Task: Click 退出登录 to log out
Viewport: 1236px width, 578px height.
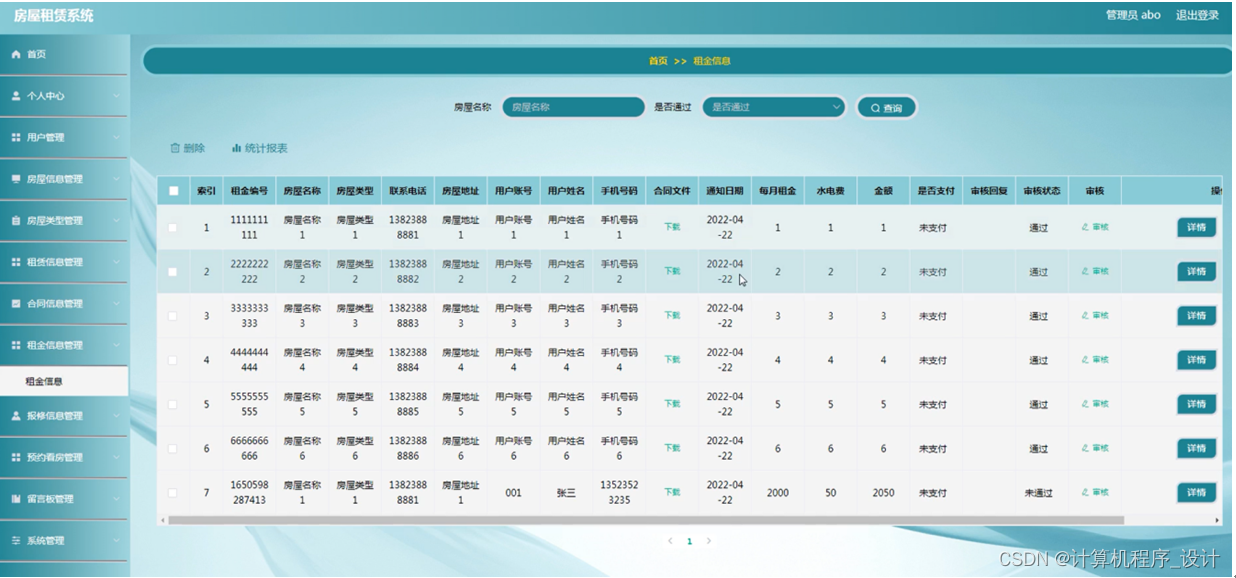Action: (x=1197, y=15)
